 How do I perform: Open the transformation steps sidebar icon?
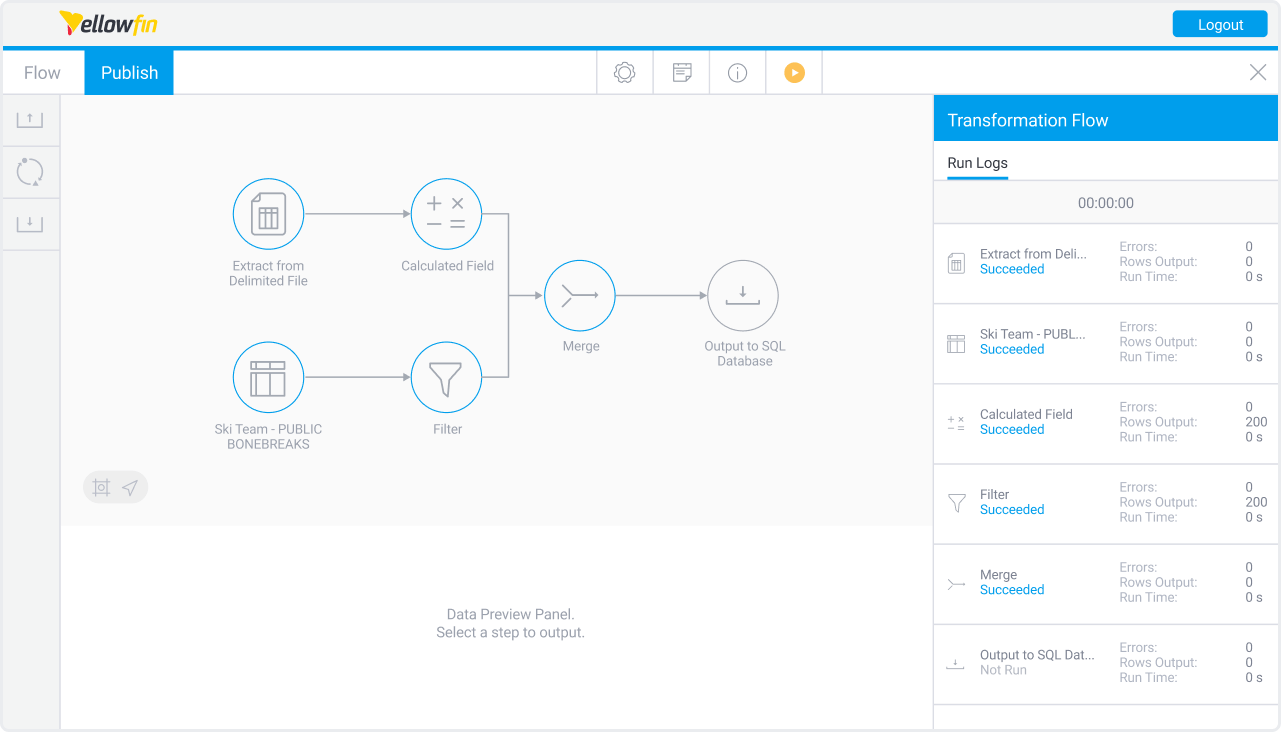pos(30,171)
